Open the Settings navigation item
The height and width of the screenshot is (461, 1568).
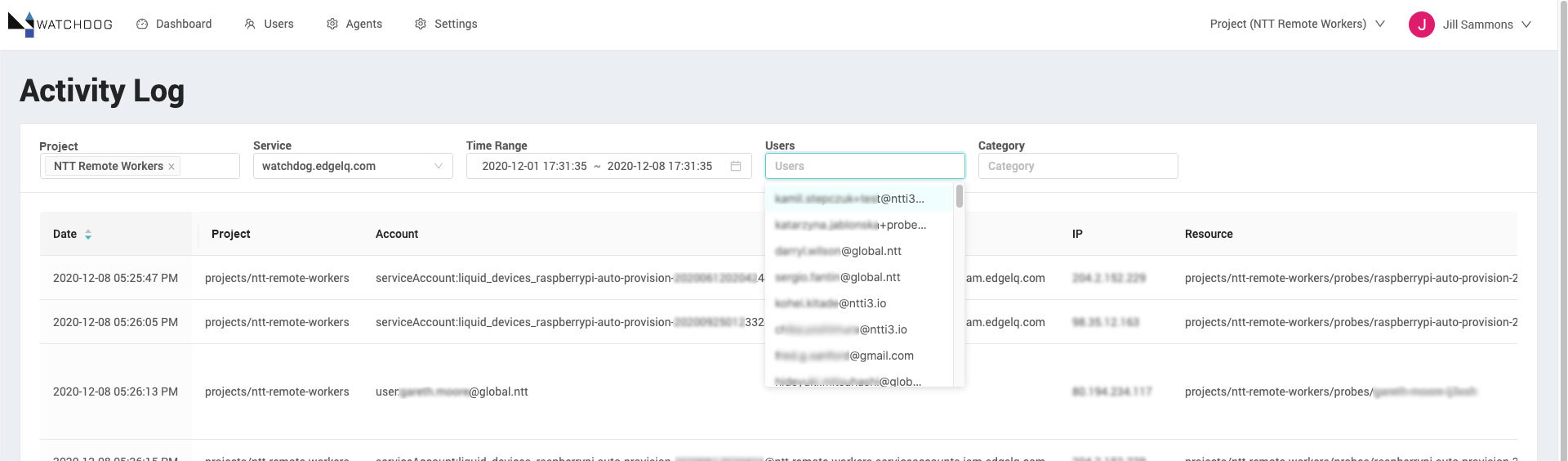pyautogui.click(x=446, y=24)
